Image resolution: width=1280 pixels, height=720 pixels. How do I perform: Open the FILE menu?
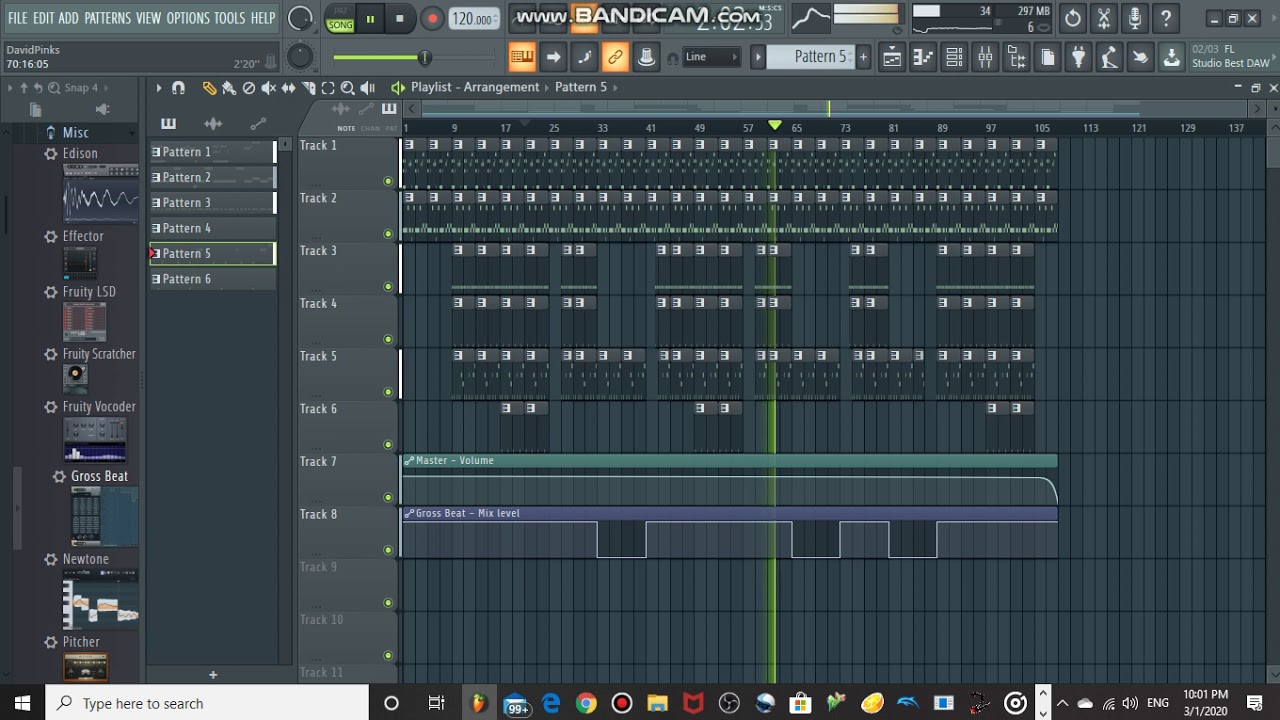coord(18,18)
